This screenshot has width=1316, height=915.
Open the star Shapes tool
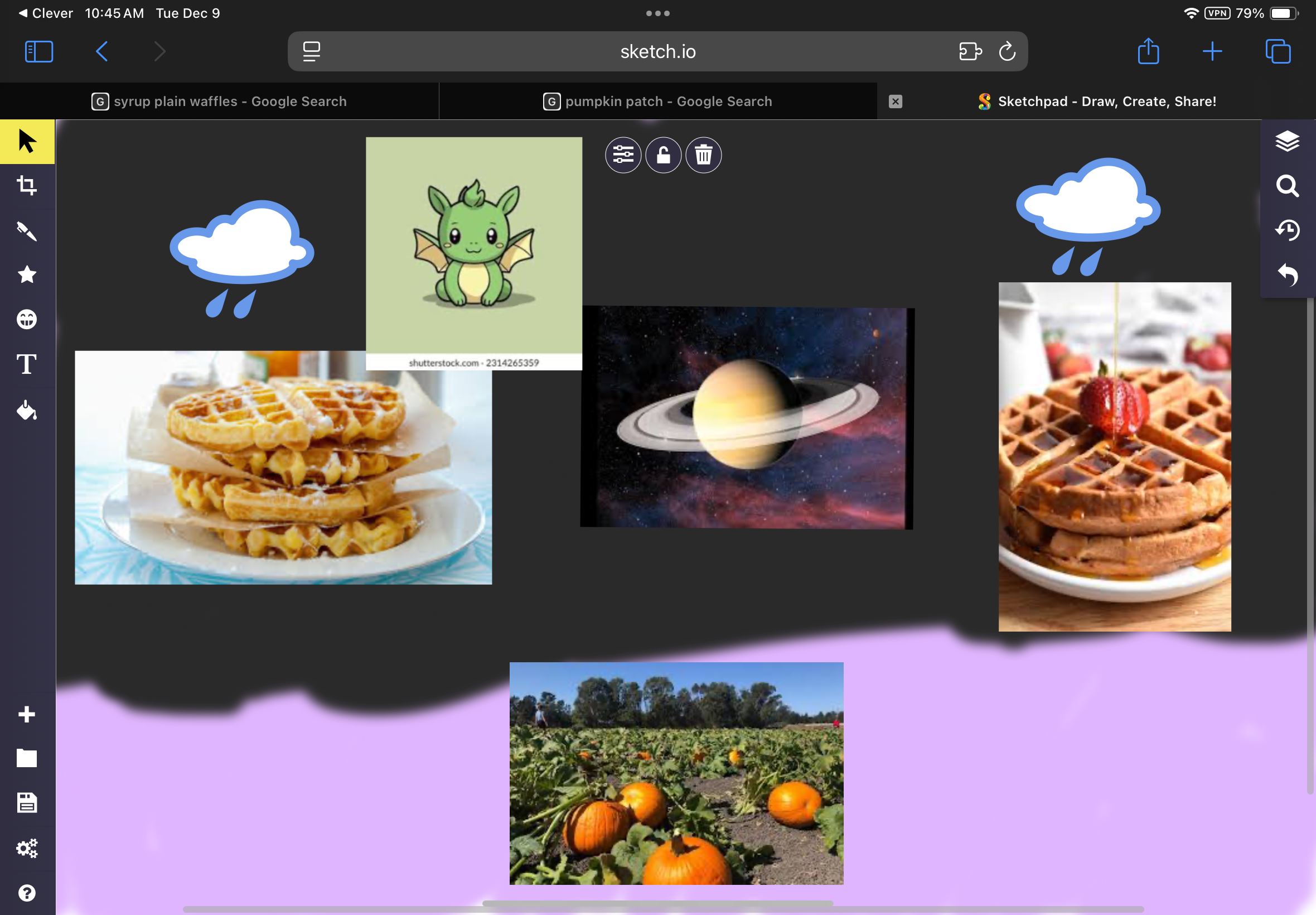[27, 274]
